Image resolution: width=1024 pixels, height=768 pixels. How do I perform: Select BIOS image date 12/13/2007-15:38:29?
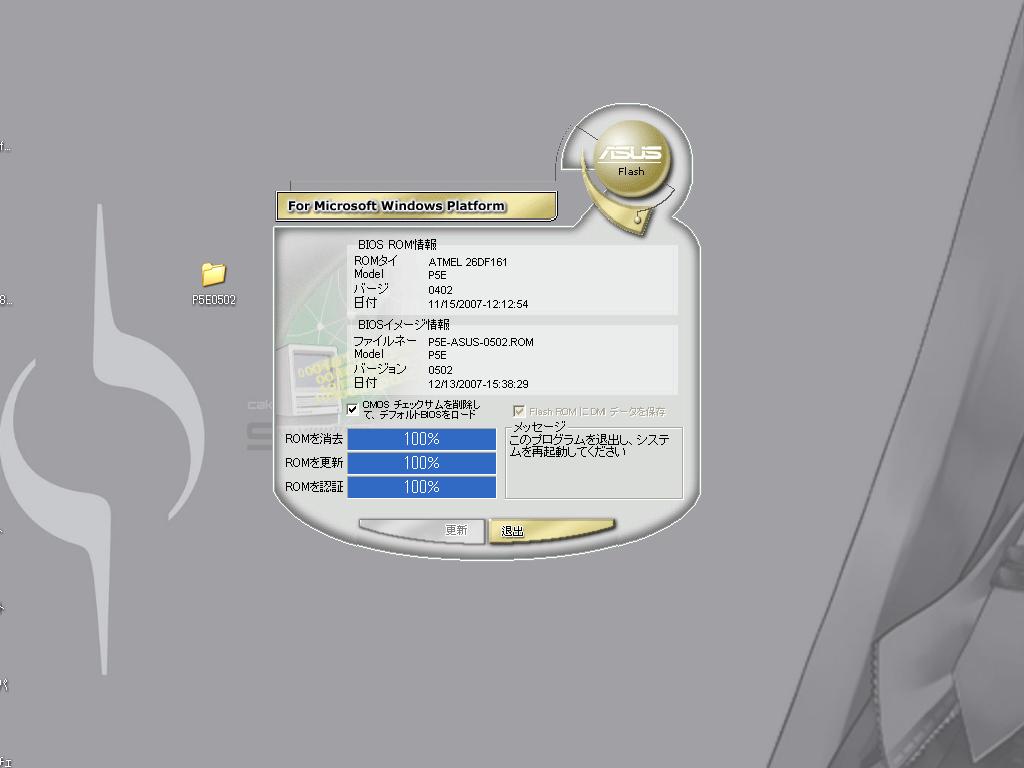coord(478,384)
